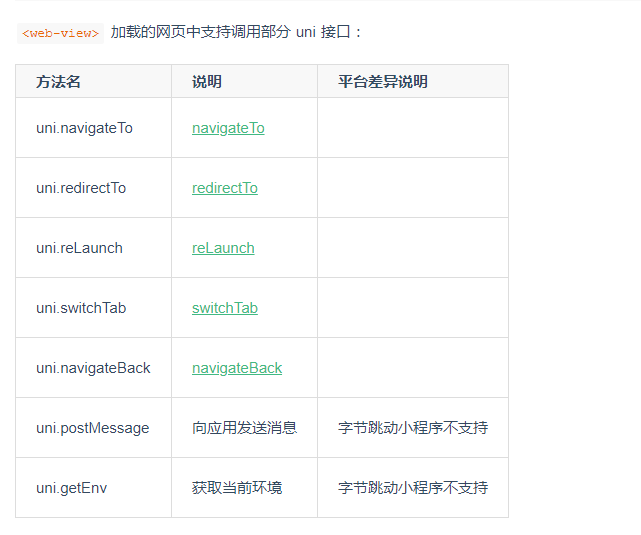Open the redirectTo documentation link
Image resolution: width=641 pixels, height=535 pixels.
coord(225,188)
